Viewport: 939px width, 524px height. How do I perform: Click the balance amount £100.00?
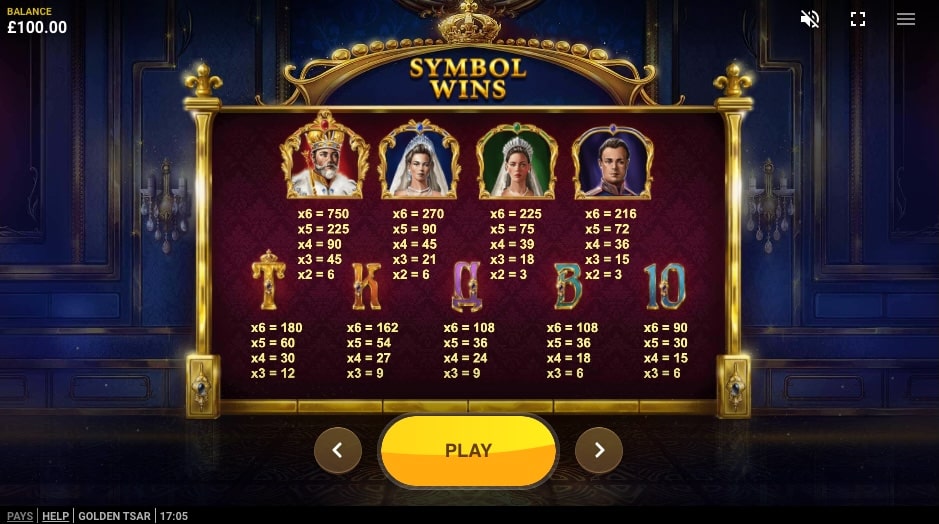point(37,28)
